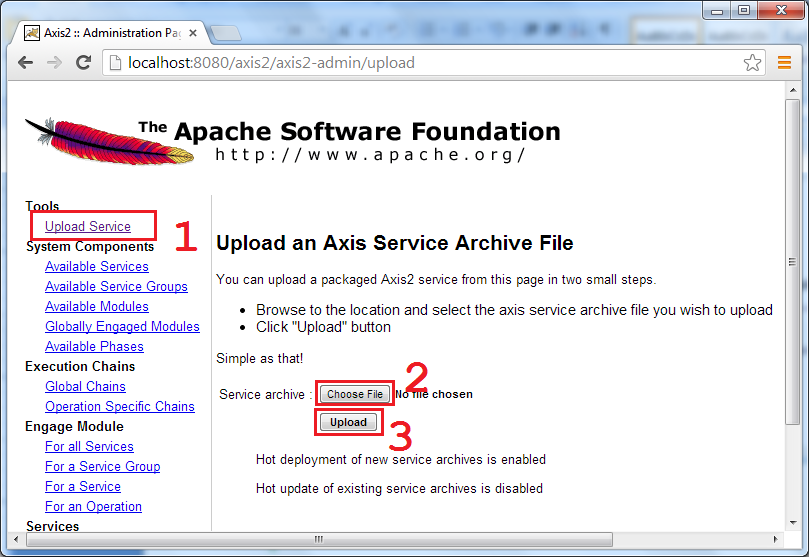
Task: Reload the page with the refresh icon
Action: (x=84, y=62)
